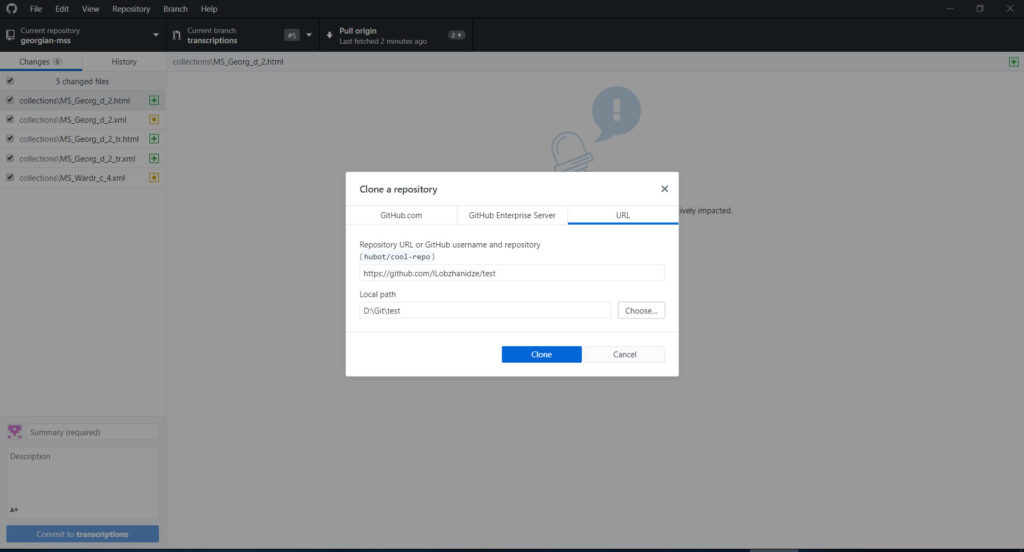
Task: Click the GitHub logo icon in title bar
Action: click(11, 9)
